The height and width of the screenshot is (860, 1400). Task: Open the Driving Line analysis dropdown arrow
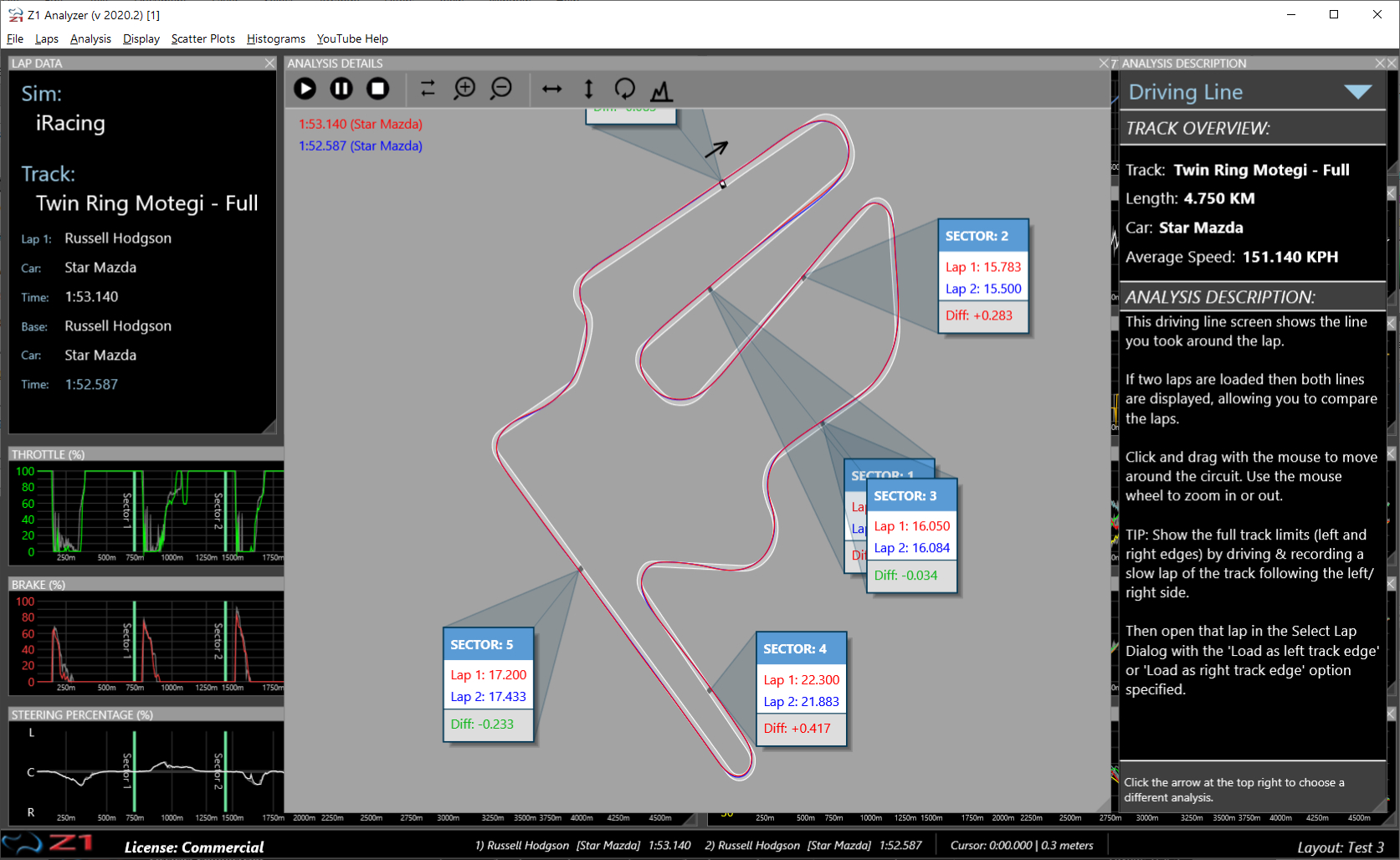tap(1357, 92)
